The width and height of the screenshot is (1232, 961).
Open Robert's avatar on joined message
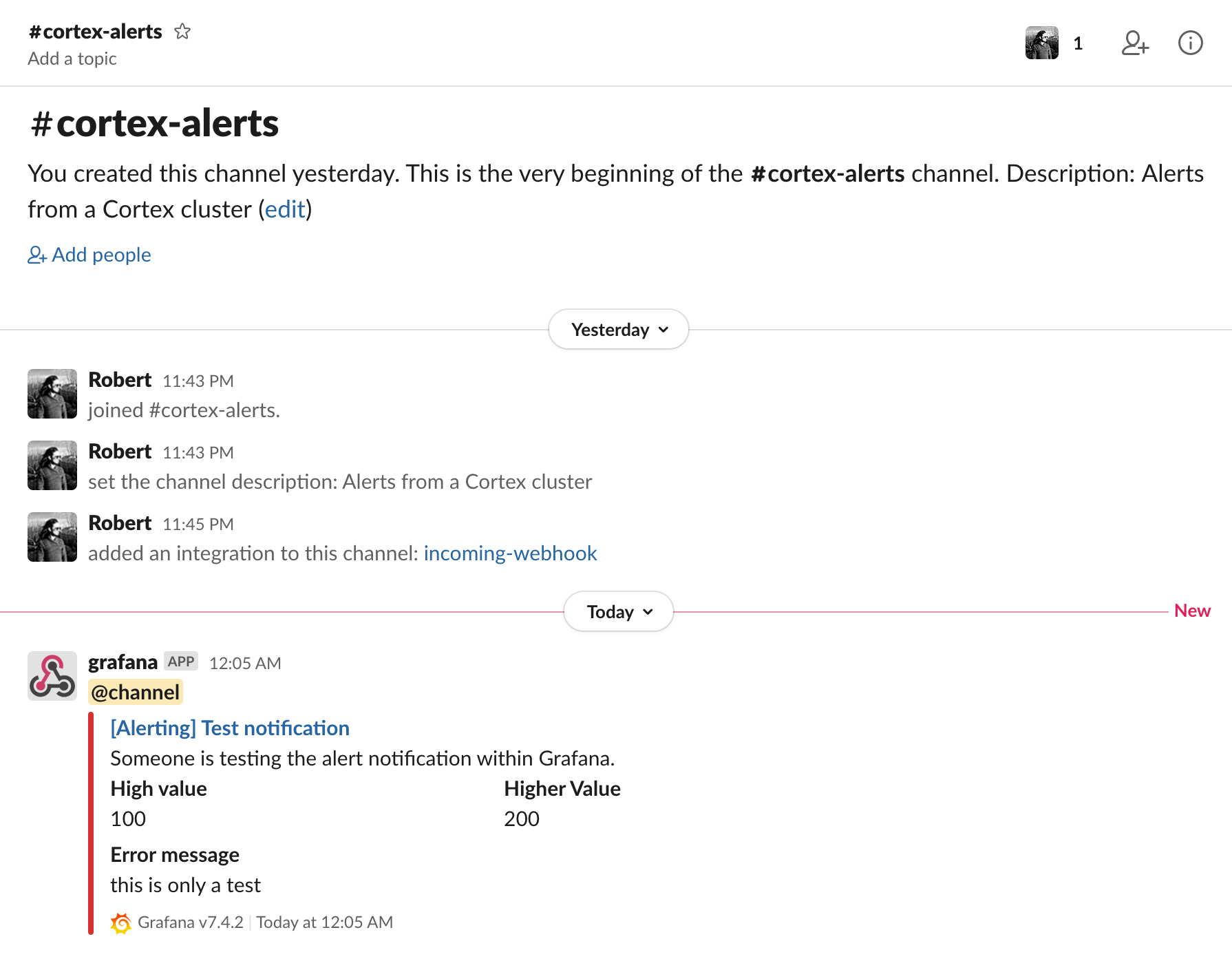[52, 394]
